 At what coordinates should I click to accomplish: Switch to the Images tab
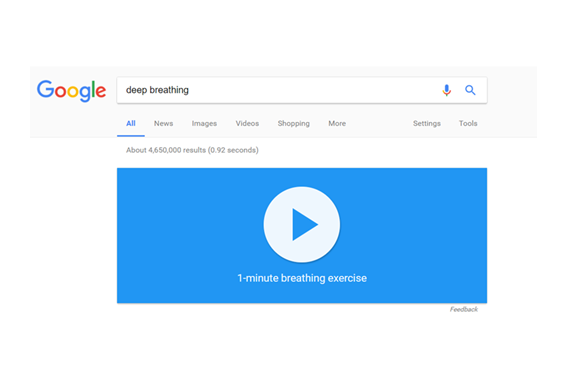[204, 124]
